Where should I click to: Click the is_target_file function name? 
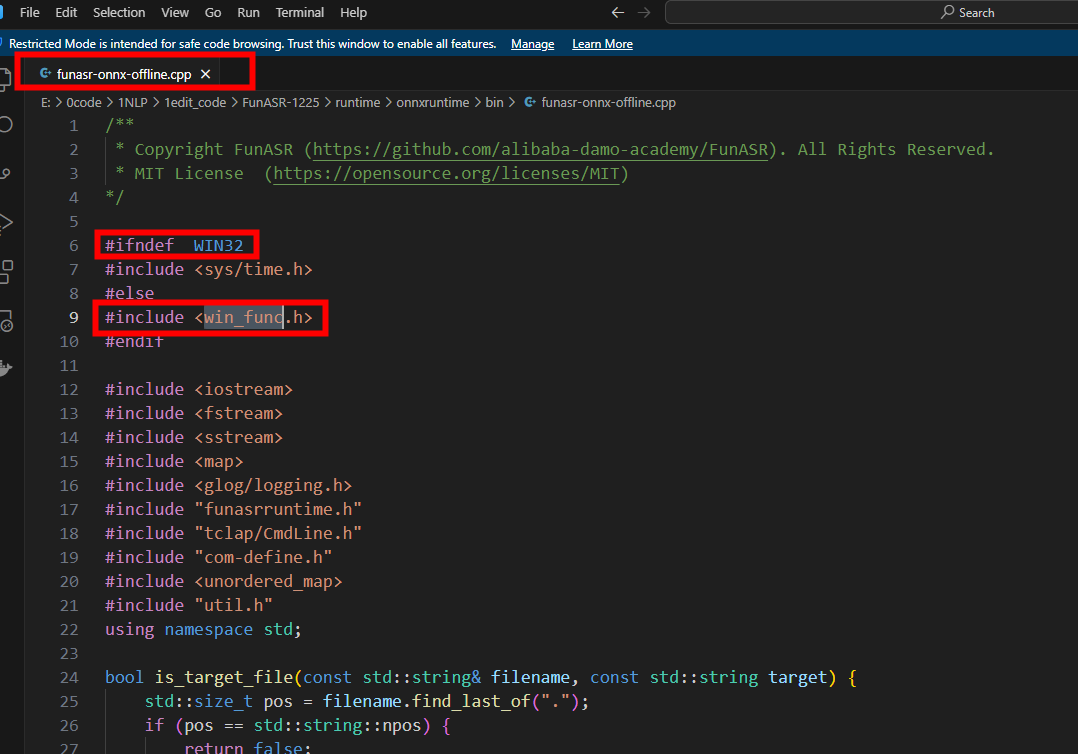(x=224, y=678)
